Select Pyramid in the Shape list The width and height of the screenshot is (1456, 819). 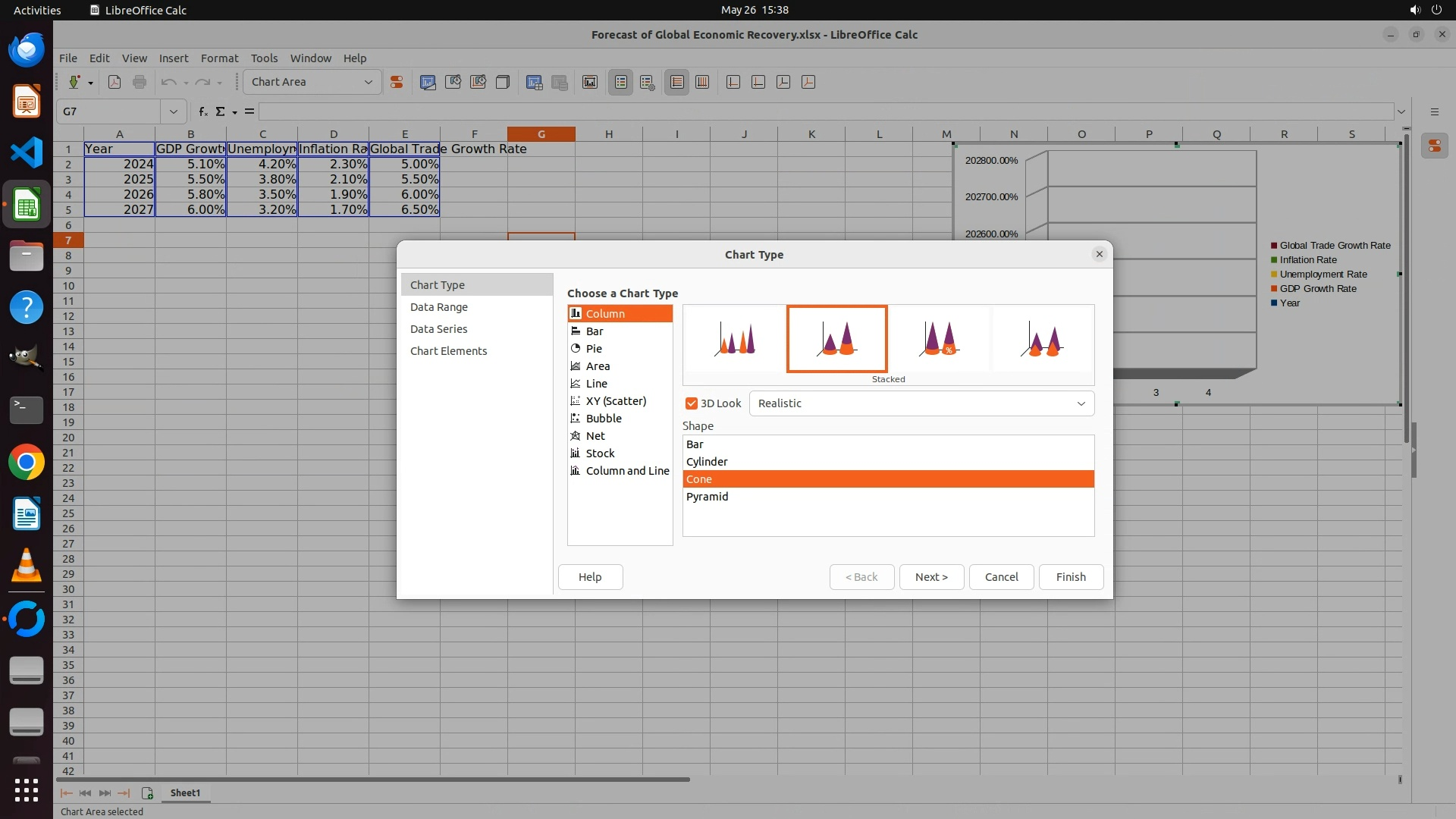(x=707, y=497)
